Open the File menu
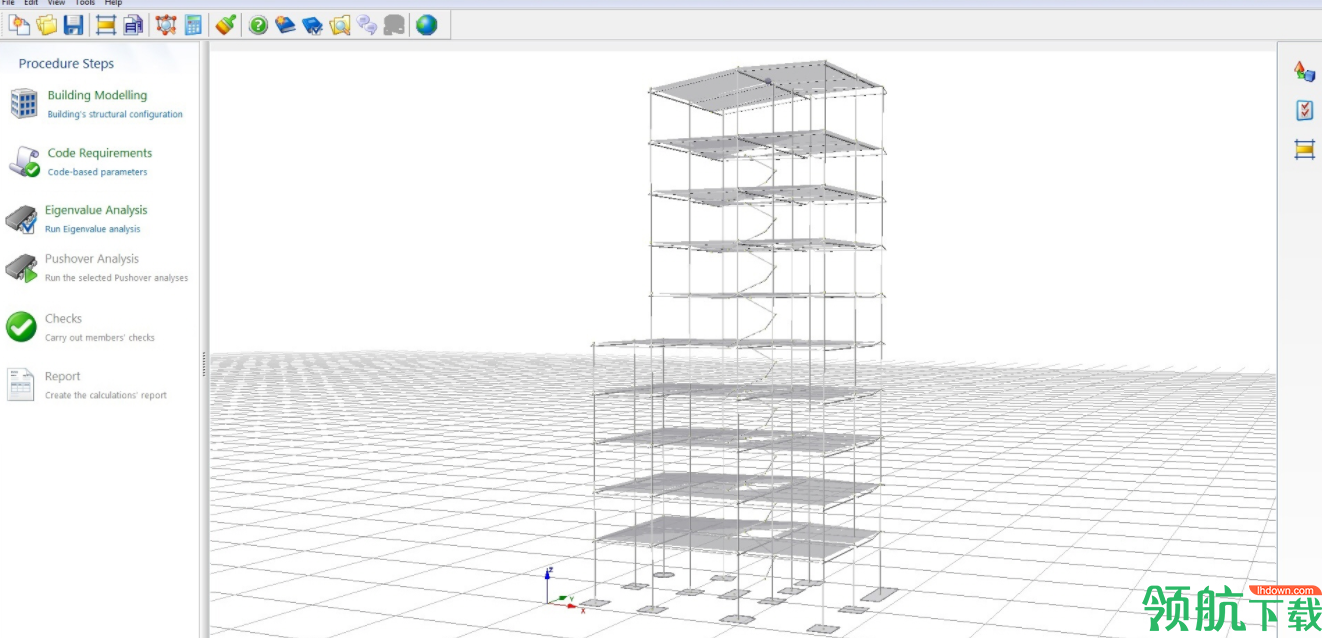Screen dimensions: 1322x638 [8, 3]
